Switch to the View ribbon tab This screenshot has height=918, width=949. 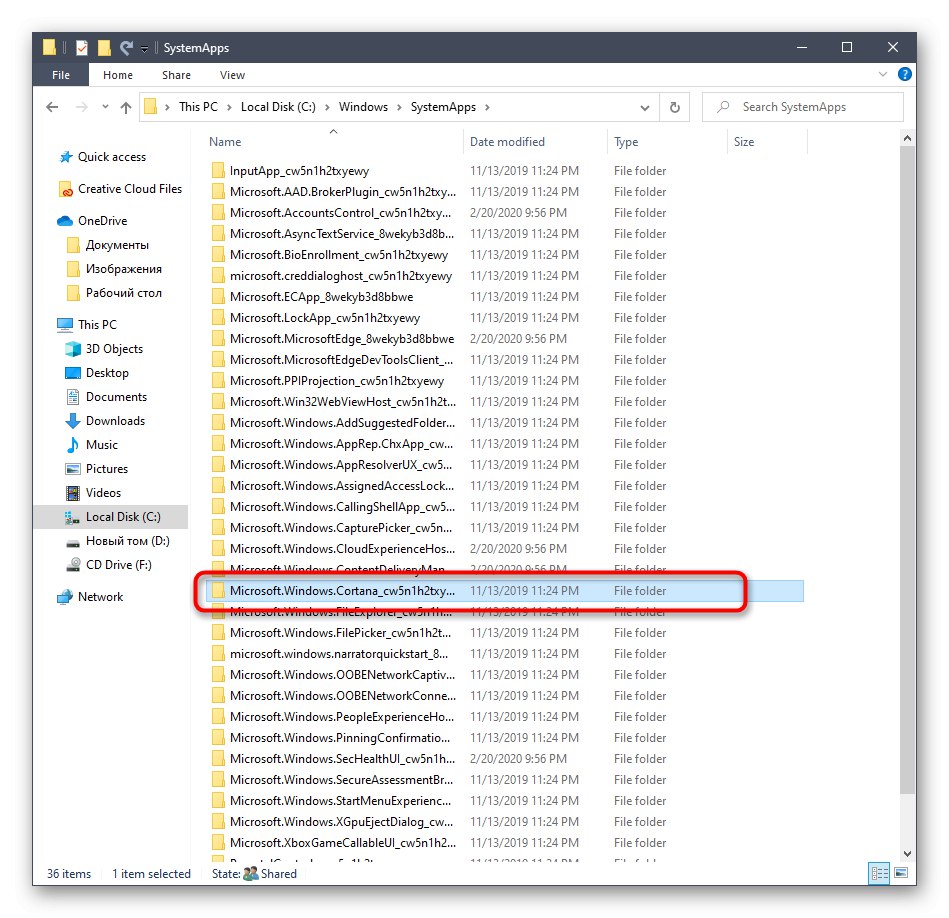232,75
